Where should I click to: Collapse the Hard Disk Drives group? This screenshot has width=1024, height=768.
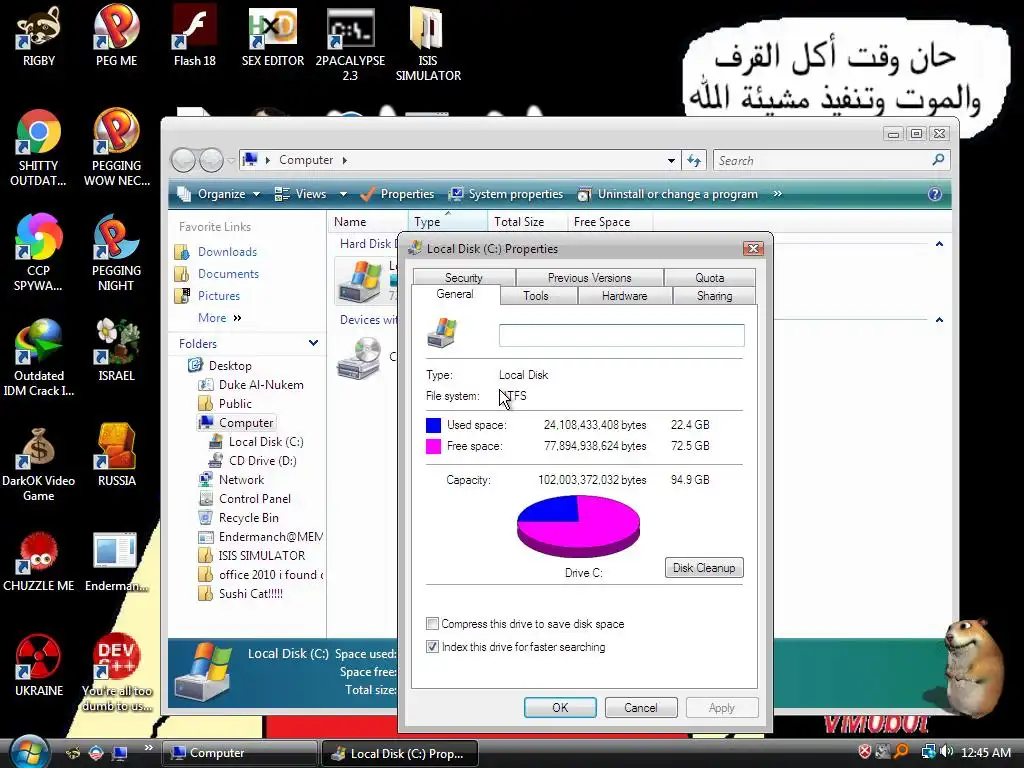(939, 244)
